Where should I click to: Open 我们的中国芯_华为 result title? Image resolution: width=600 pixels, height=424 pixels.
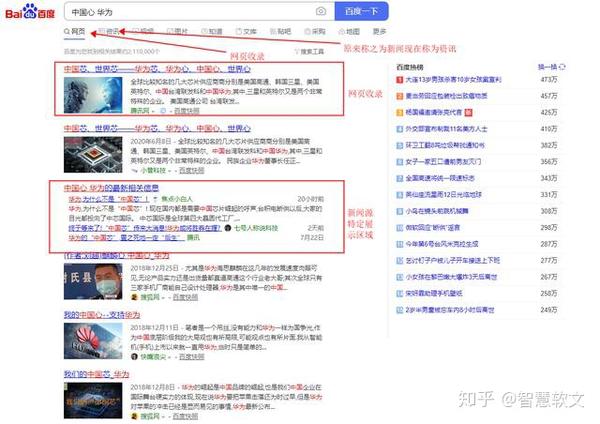(96, 374)
